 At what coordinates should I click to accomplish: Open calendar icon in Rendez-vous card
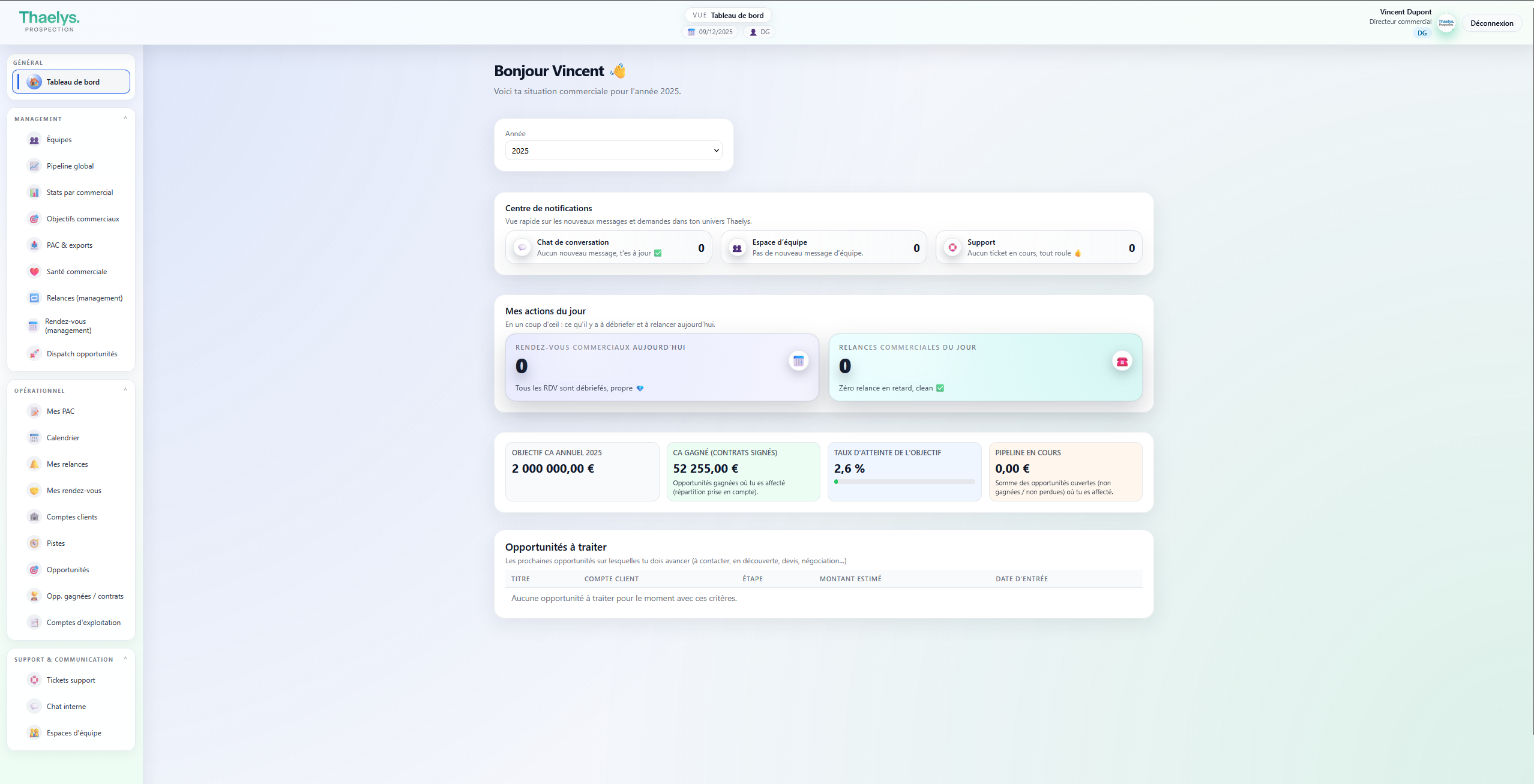tap(798, 361)
